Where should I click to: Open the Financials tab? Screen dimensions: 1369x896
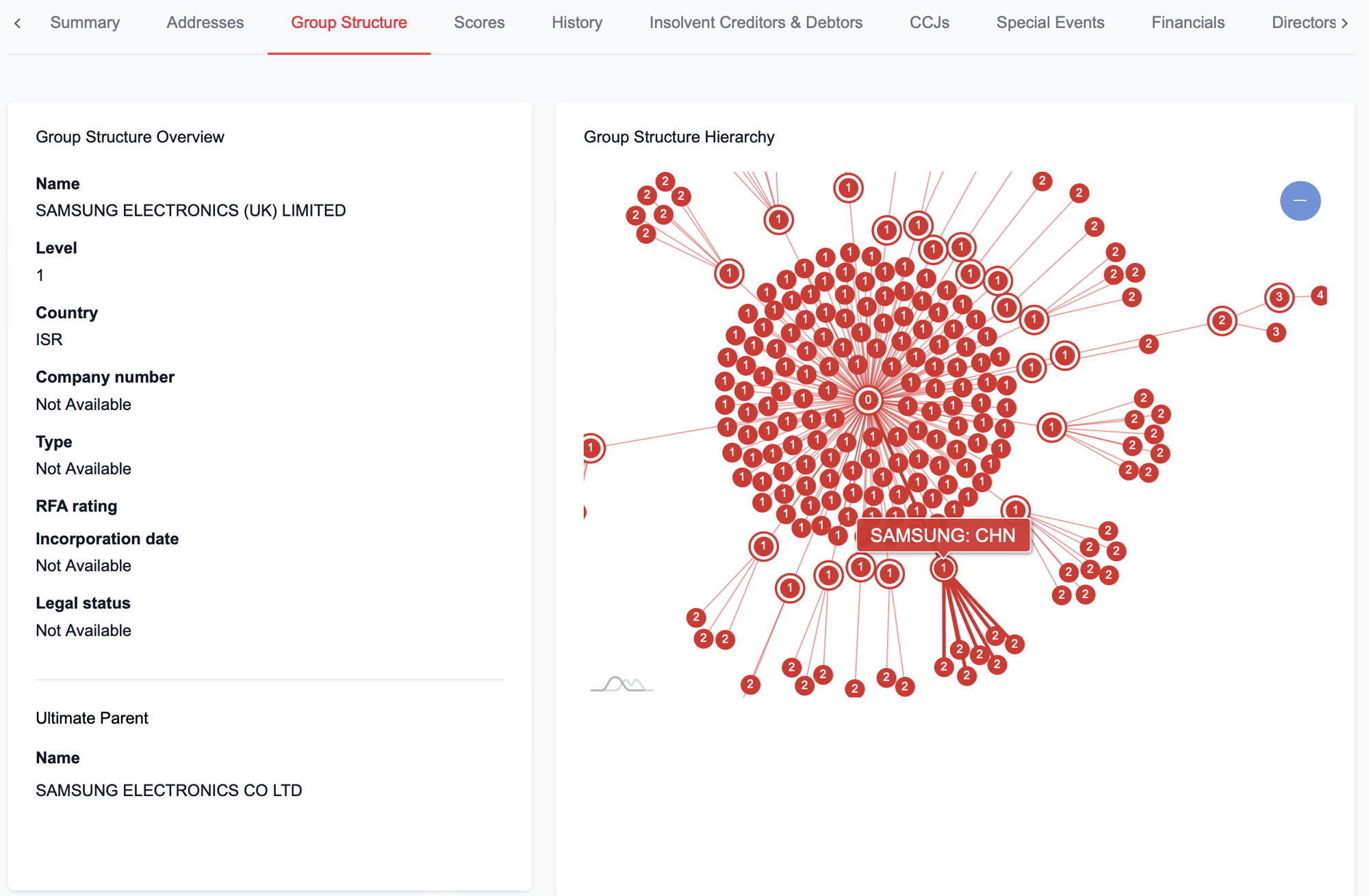1188,23
